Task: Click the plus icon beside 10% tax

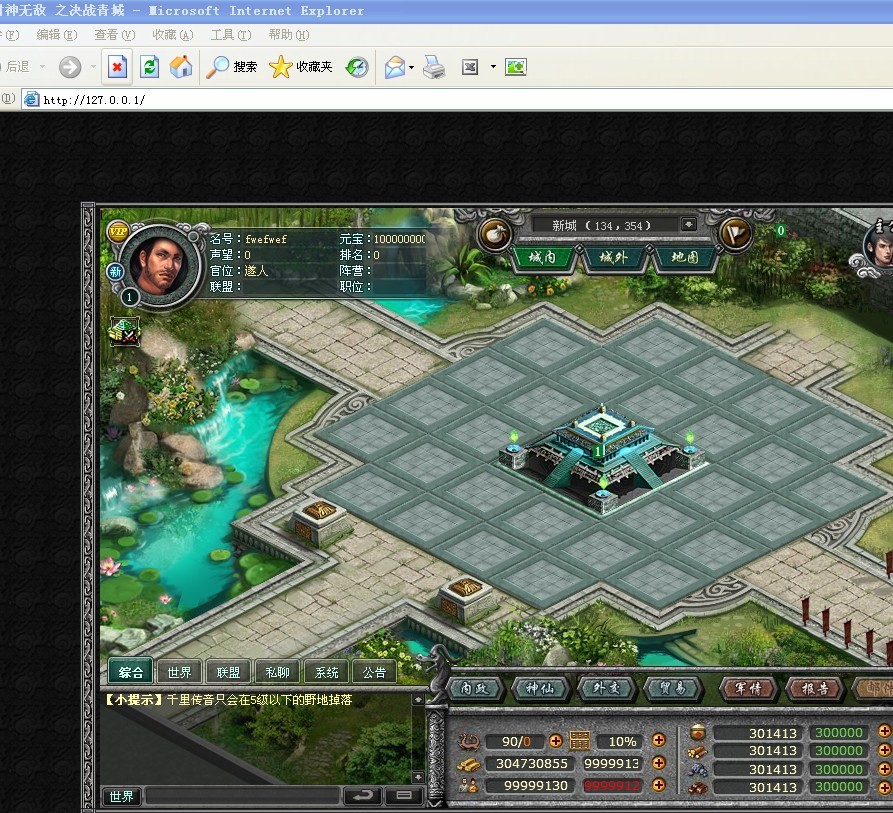Action: 658,741
